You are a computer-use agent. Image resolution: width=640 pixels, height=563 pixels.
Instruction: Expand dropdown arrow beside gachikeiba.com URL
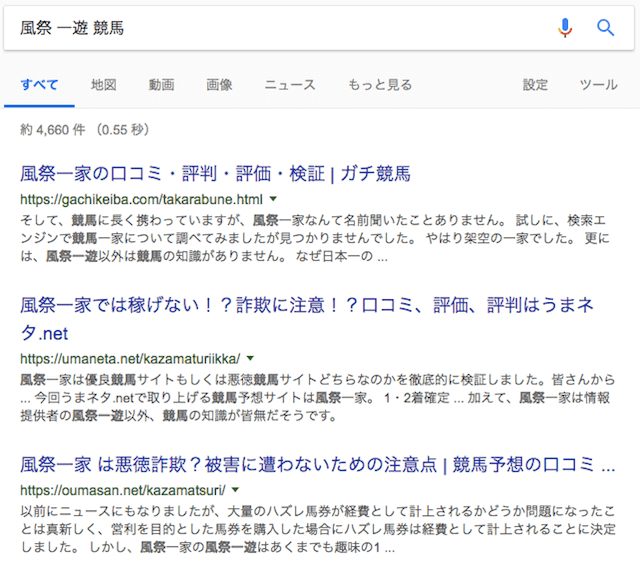click(x=273, y=199)
